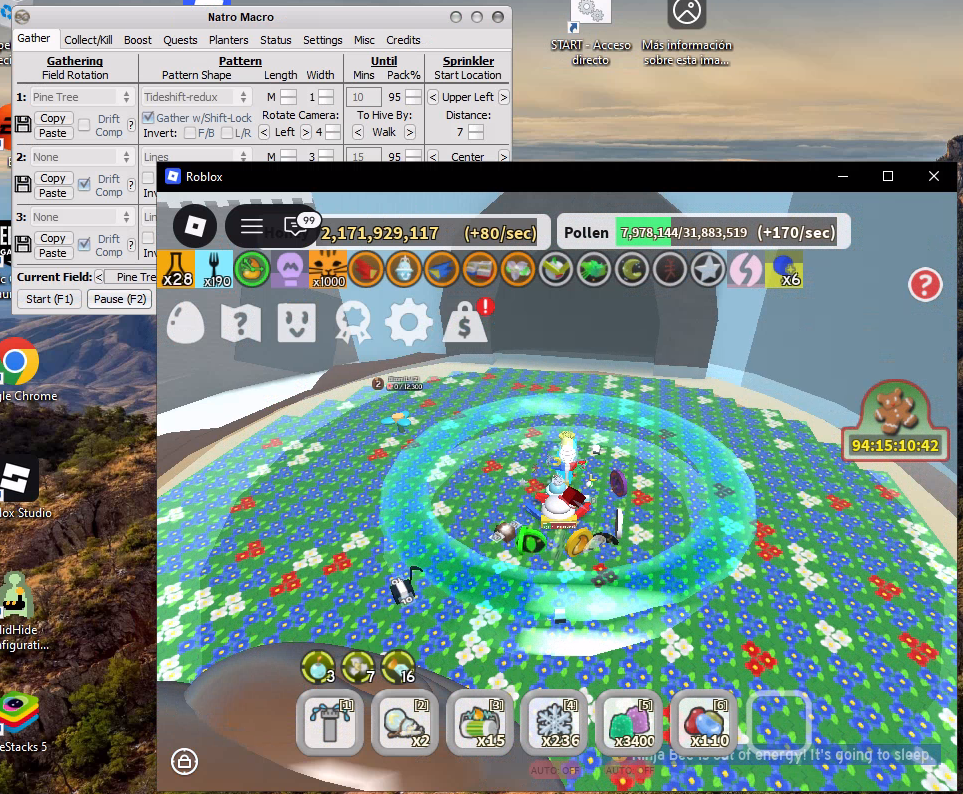The height and width of the screenshot is (794, 963).
Task: Open the bees face menu
Action: point(297,322)
